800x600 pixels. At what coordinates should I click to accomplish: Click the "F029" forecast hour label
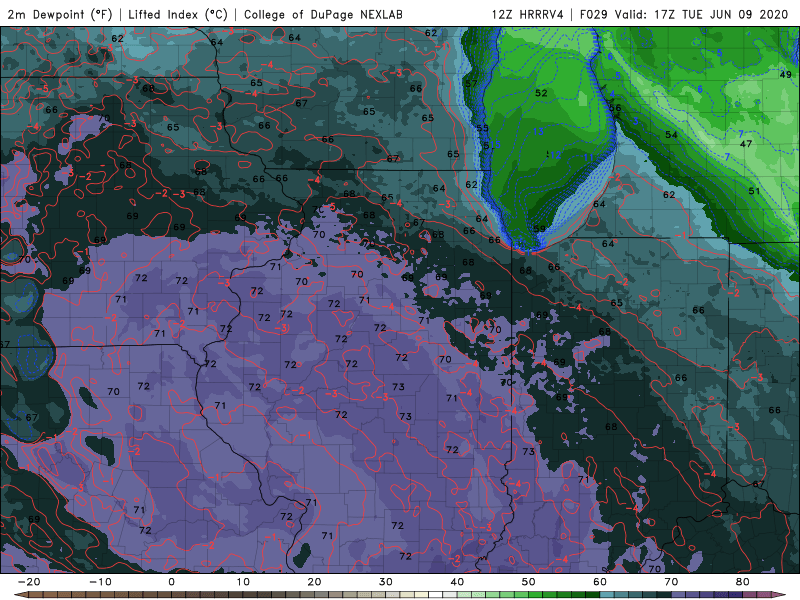[x=594, y=14]
